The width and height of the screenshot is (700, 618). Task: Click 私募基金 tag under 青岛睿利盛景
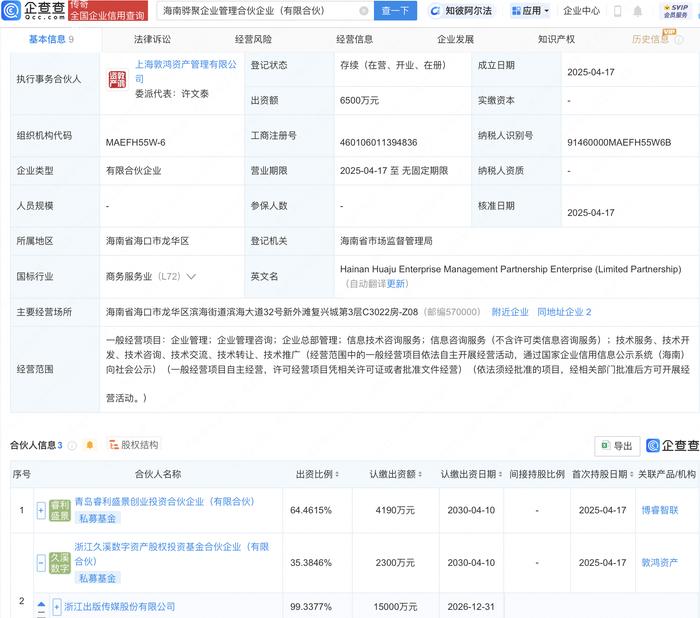97,518
